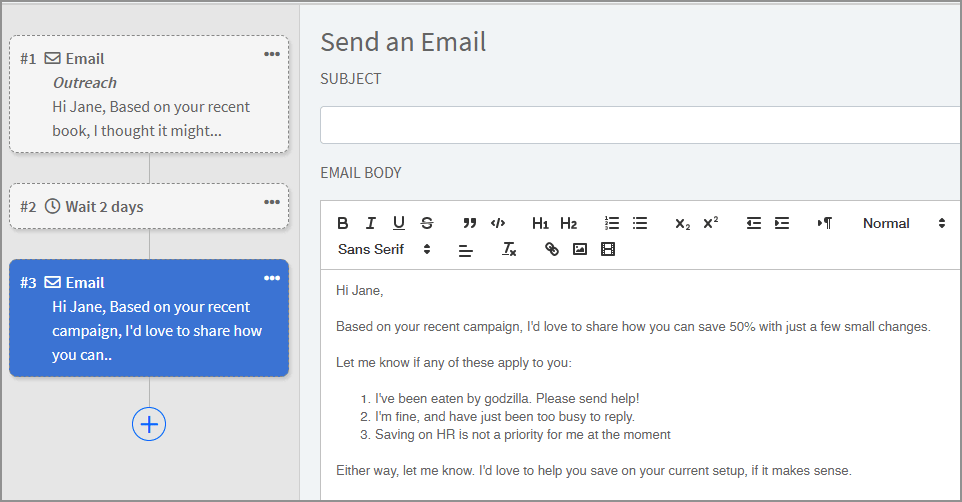The height and width of the screenshot is (502, 962).
Task: Clear text formatting
Action: click(509, 249)
